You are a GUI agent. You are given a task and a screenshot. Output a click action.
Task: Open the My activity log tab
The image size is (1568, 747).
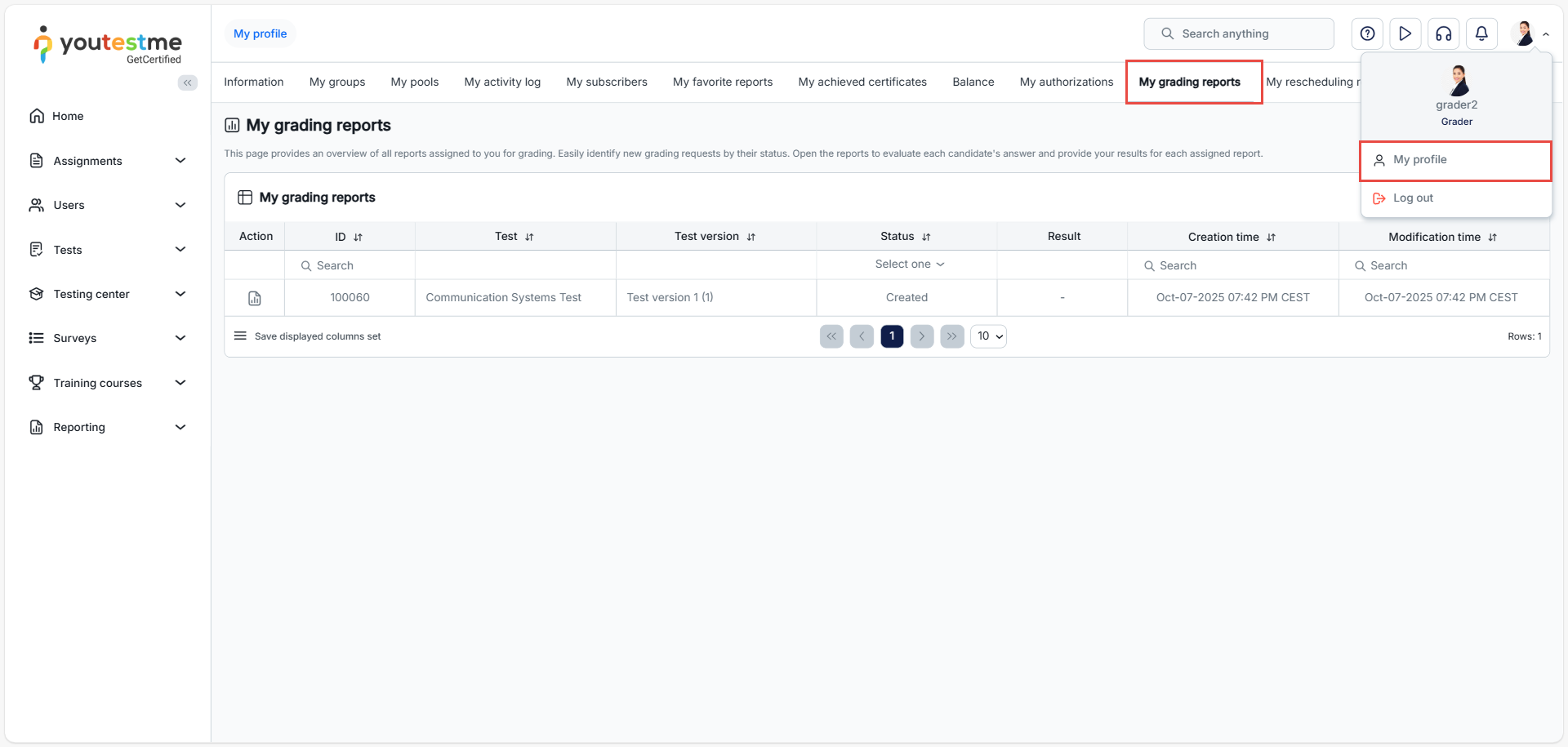click(x=502, y=82)
